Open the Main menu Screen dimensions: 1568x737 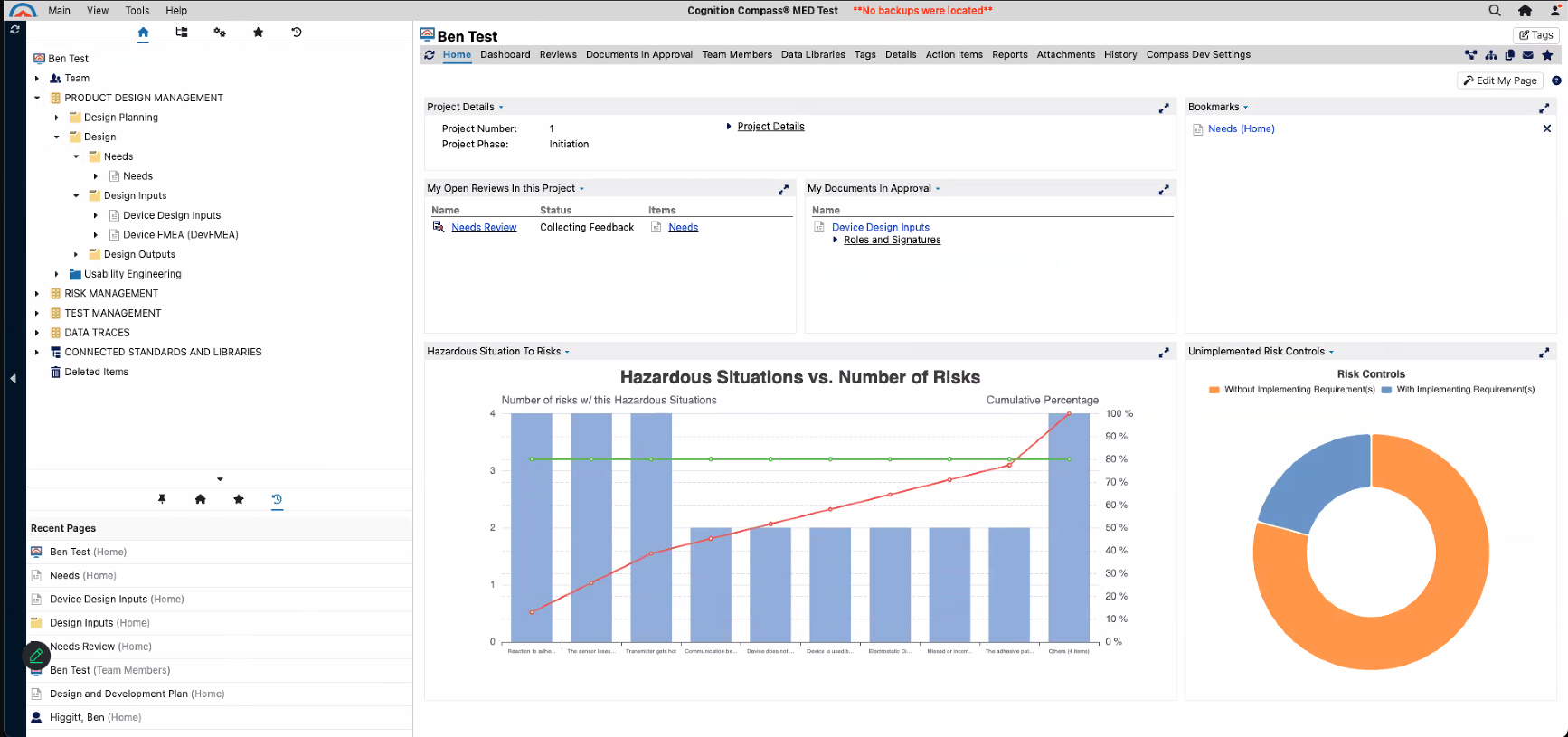tap(60, 11)
